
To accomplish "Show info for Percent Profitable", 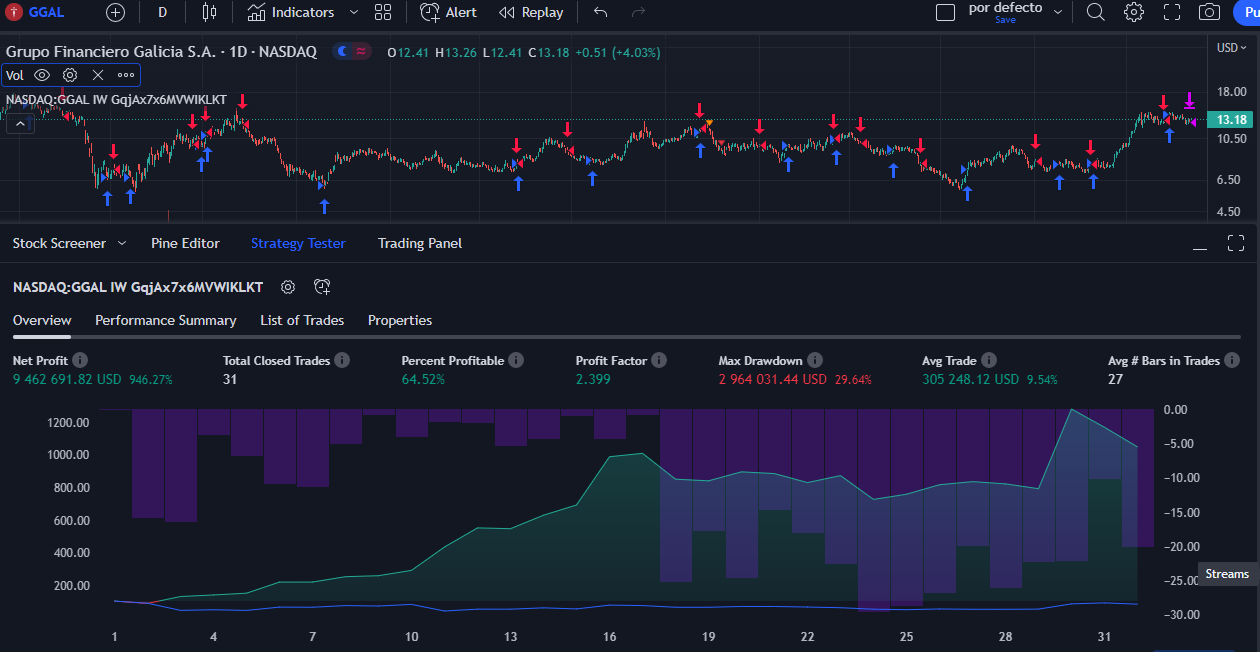I will [x=516, y=360].
